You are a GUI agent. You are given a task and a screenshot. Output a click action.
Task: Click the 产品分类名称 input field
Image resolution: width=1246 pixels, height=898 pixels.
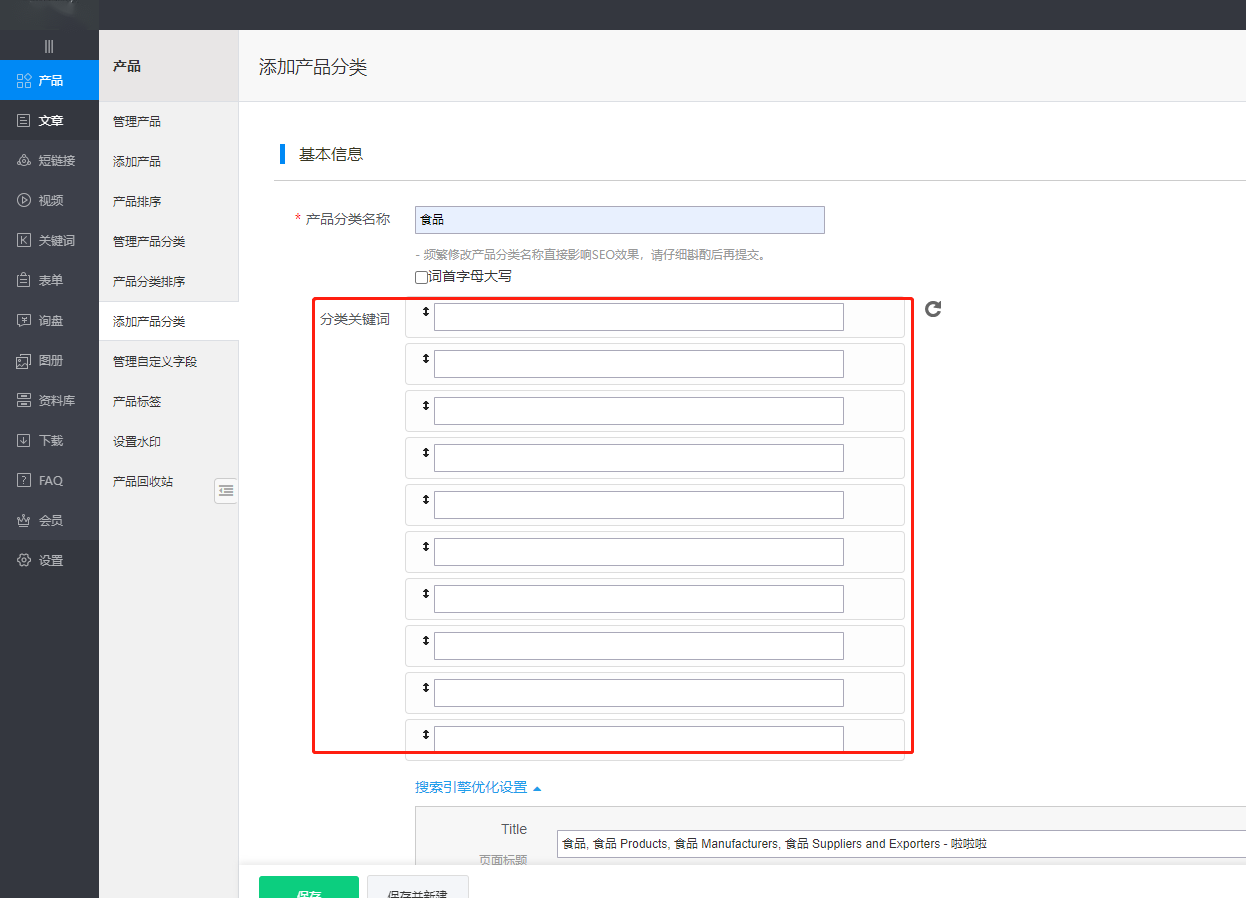coord(619,220)
